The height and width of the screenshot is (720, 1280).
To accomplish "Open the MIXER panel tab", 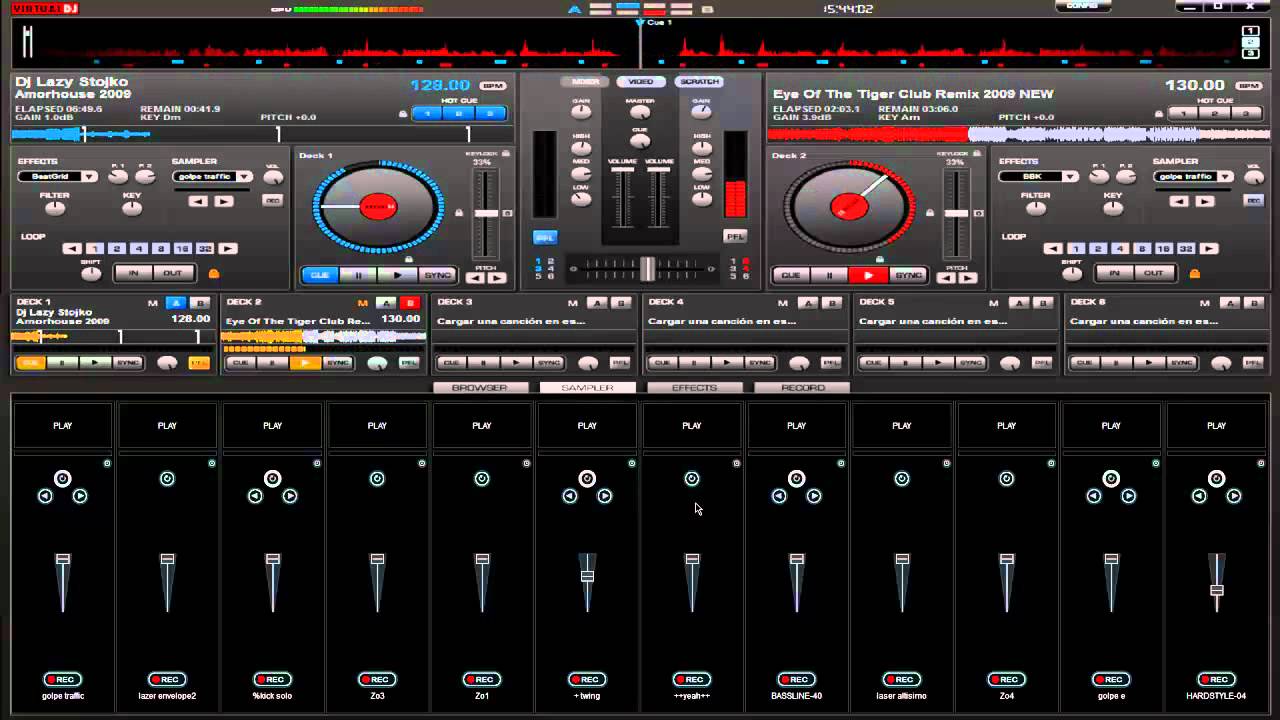I will coord(584,82).
